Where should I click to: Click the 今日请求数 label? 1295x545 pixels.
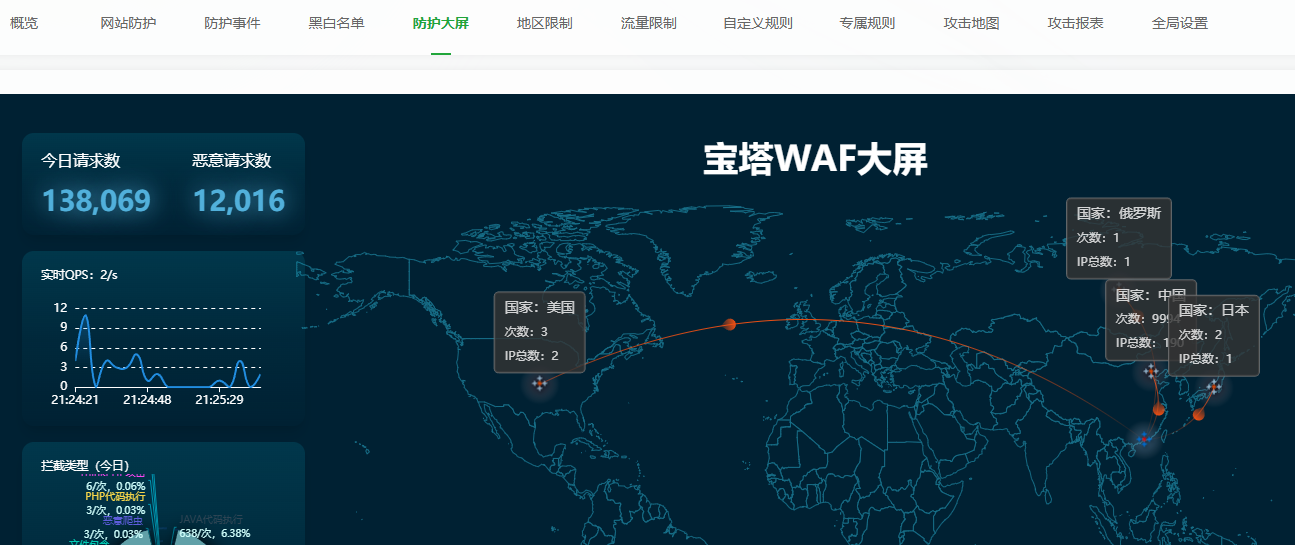pyautogui.click(x=81, y=161)
